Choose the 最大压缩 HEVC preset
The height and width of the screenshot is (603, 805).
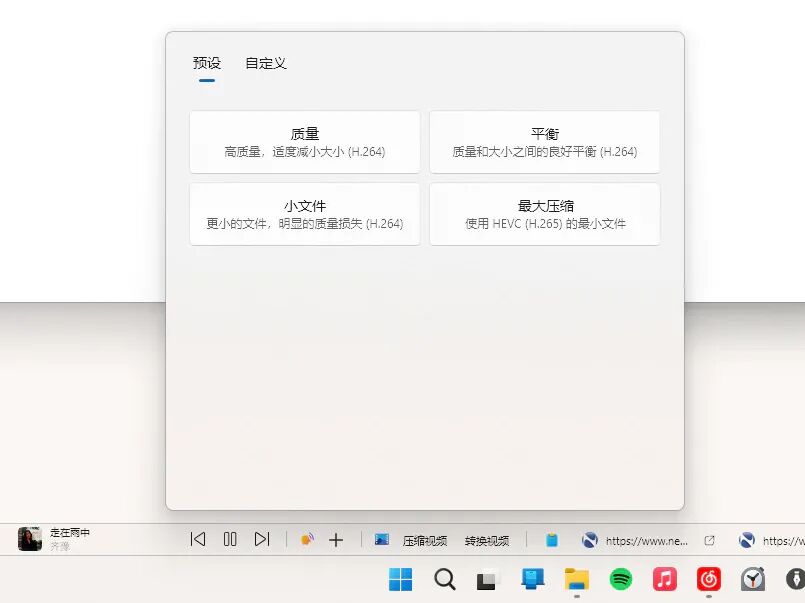click(545, 214)
